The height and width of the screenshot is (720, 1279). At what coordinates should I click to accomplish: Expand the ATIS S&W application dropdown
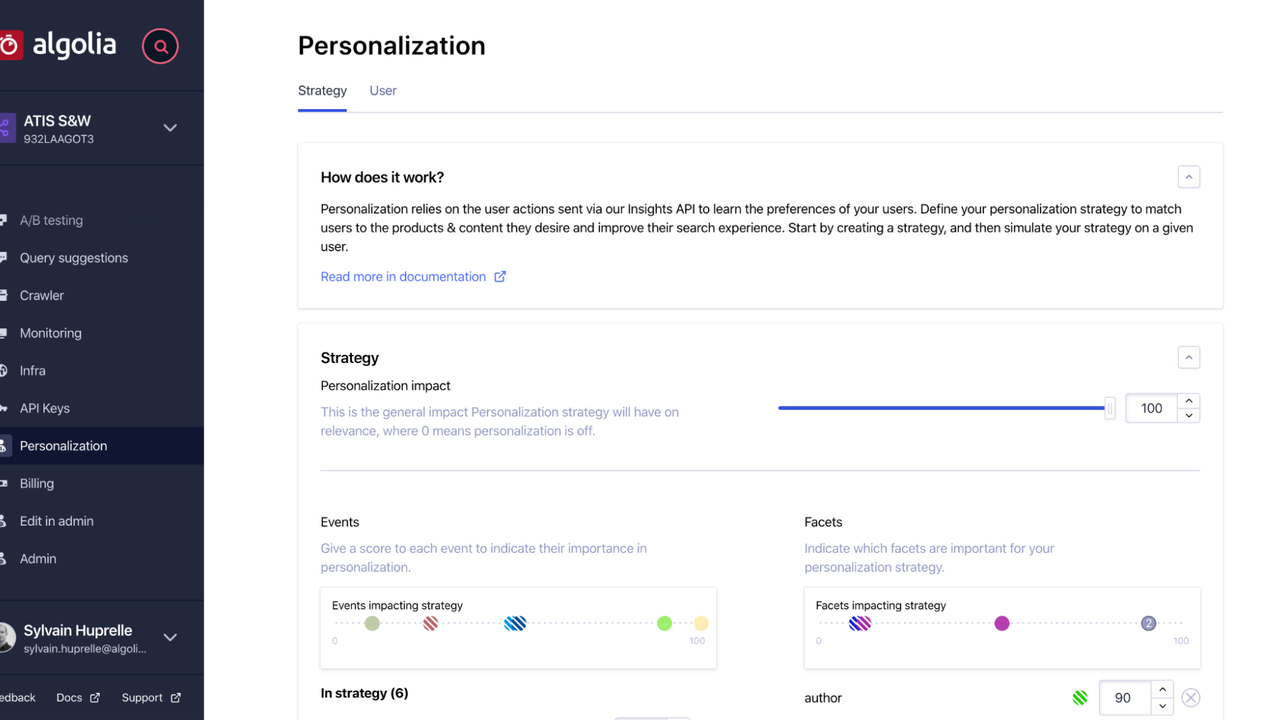[x=170, y=128]
